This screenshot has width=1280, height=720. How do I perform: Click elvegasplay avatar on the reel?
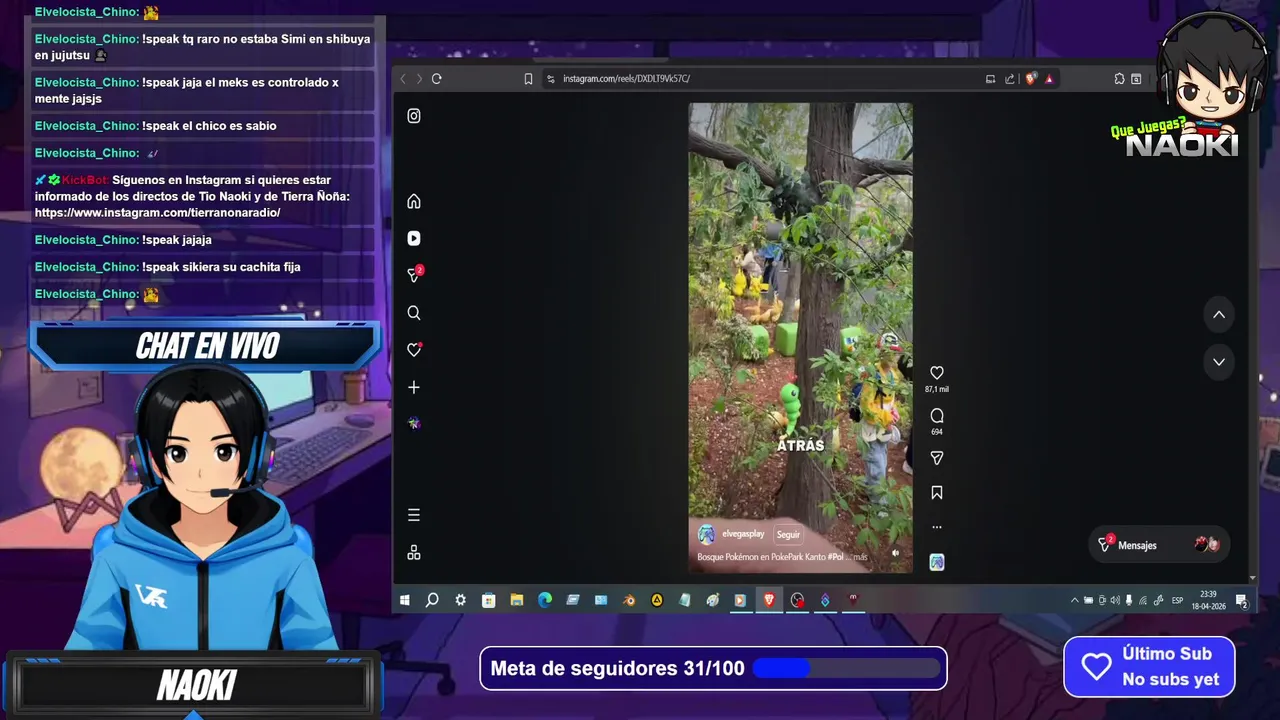click(707, 535)
